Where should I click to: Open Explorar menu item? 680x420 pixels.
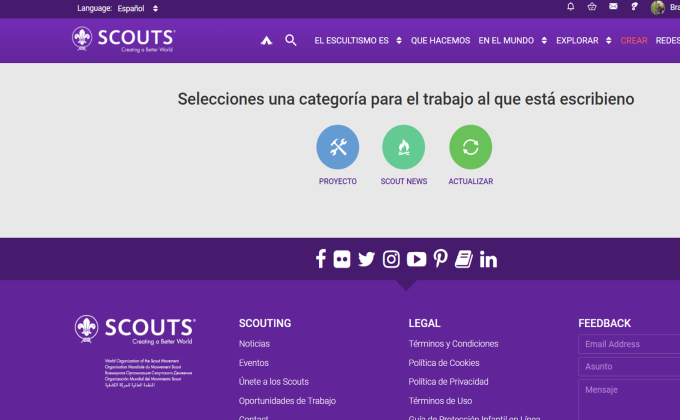[x=577, y=41]
